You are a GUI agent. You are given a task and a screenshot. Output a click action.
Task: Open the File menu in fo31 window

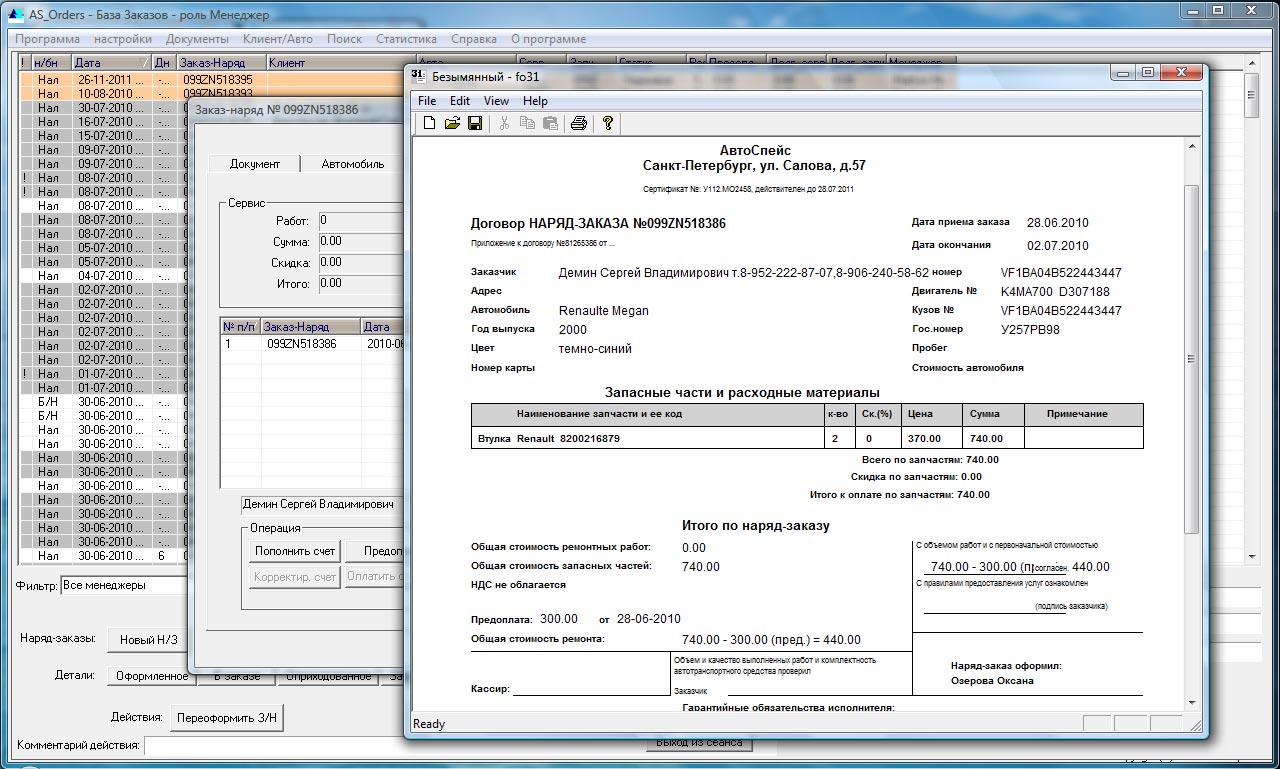click(427, 101)
